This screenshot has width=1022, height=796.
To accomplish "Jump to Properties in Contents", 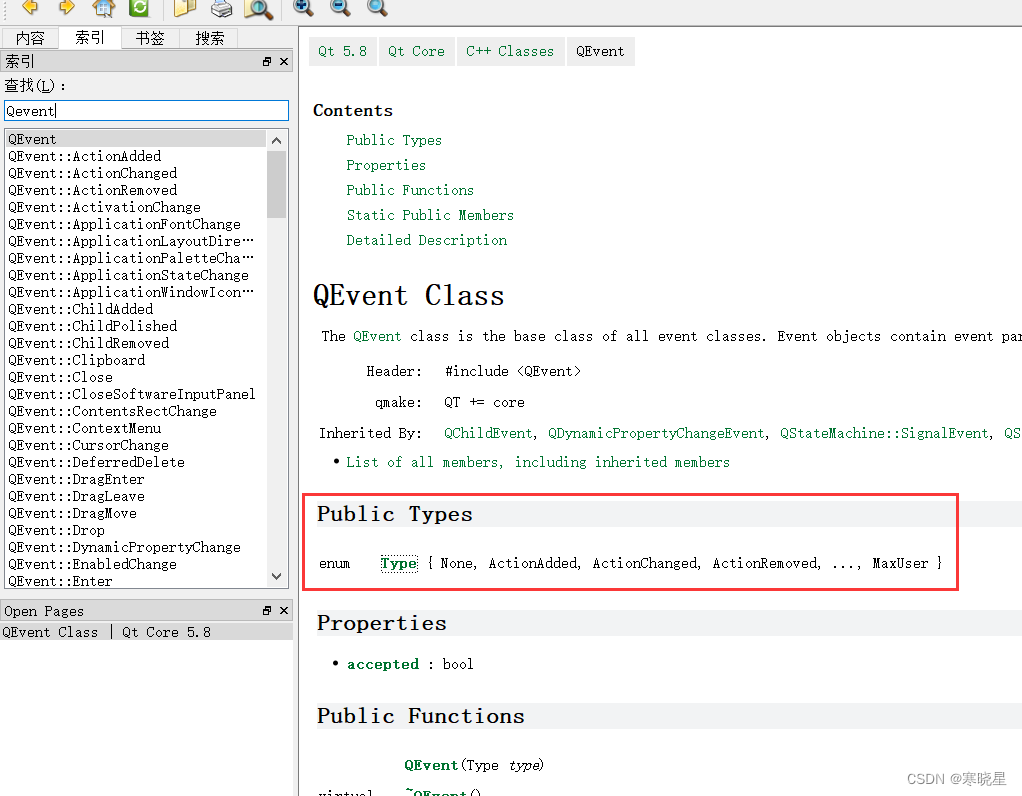I will 386,165.
